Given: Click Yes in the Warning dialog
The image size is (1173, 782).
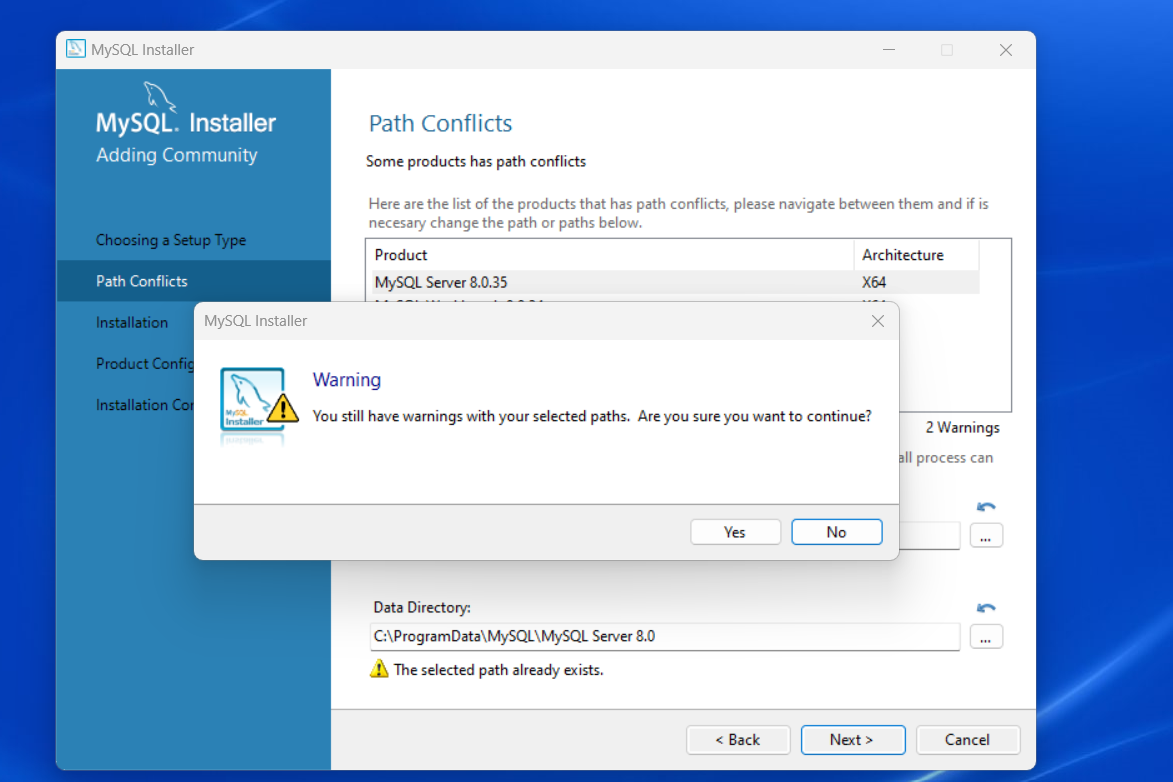Looking at the screenshot, I should coord(735,532).
